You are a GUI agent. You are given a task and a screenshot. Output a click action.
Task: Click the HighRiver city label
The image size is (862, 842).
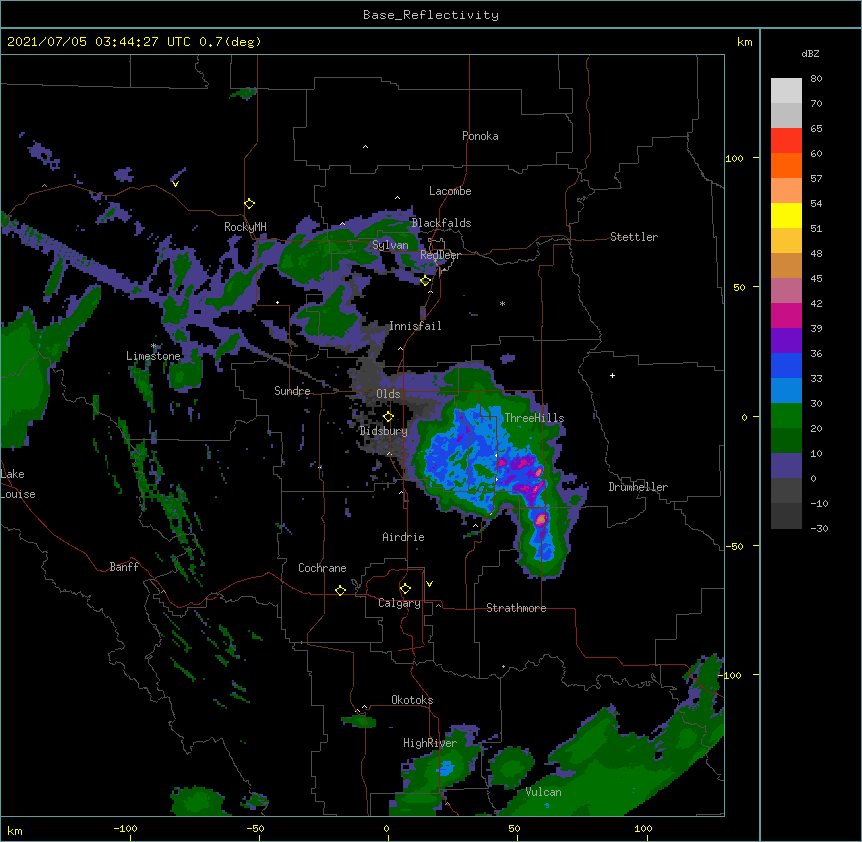click(x=430, y=743)
